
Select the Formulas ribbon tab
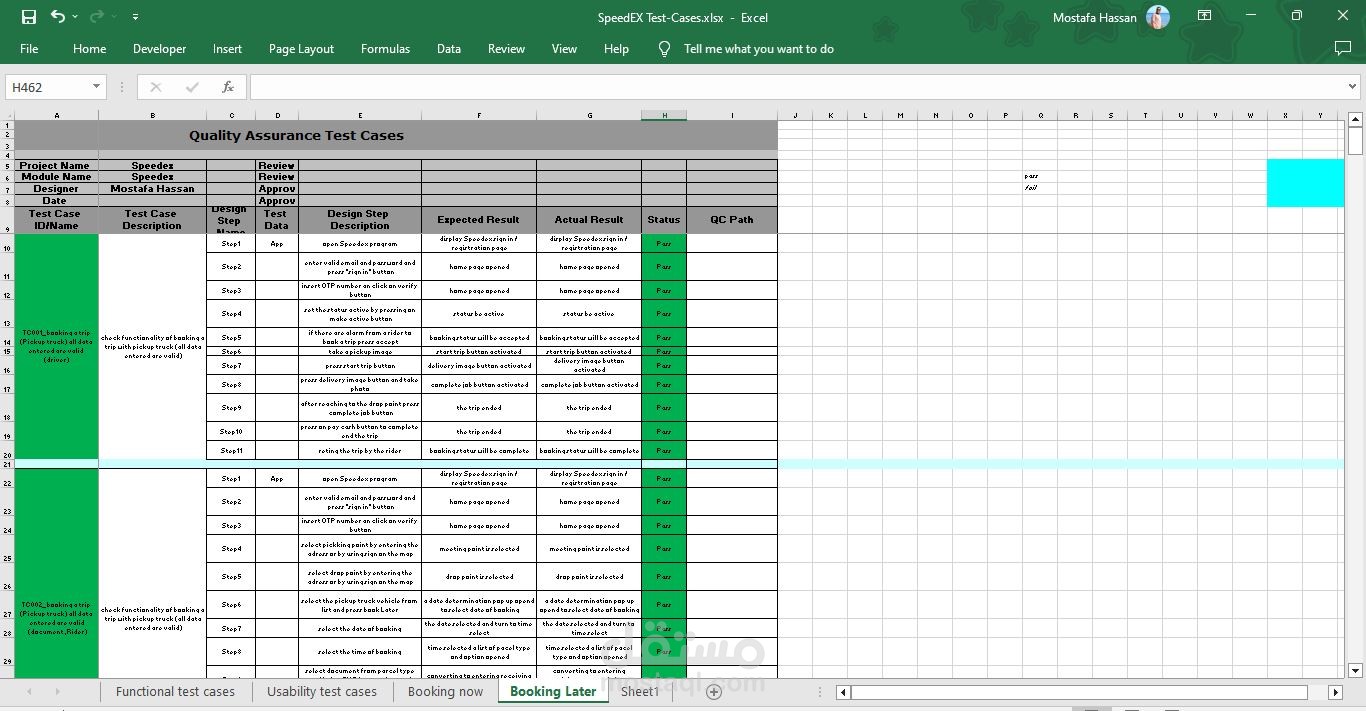coord(385,49)
